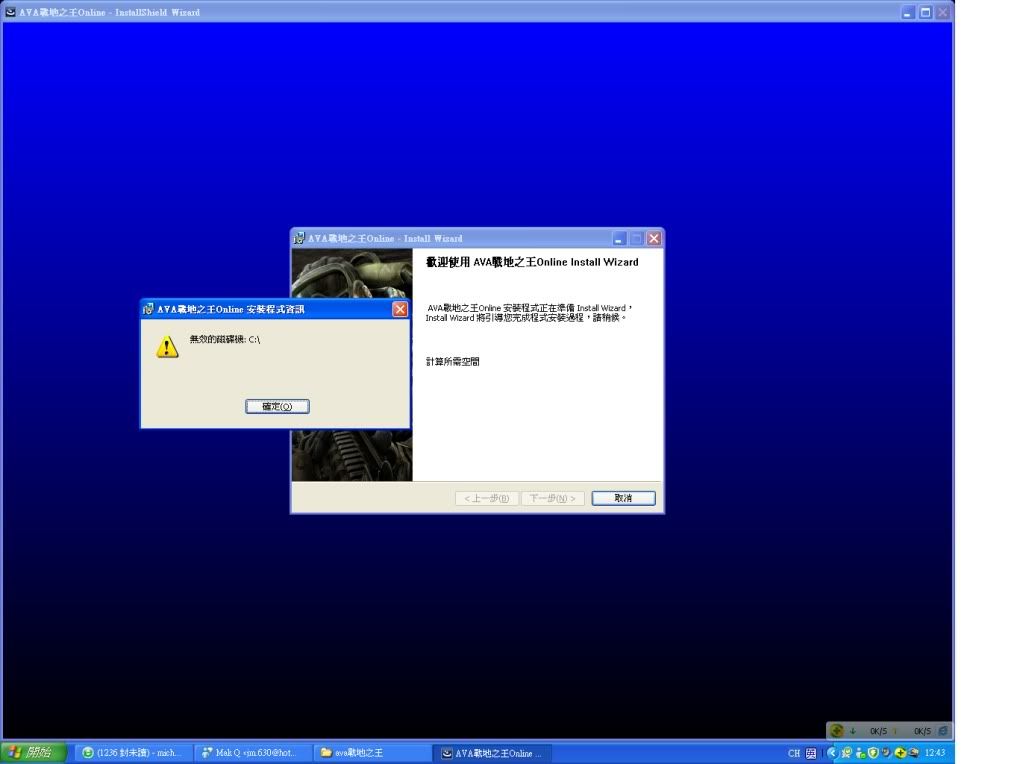Select the AVA戰地之王Online installer taskbar button
This screenshot has height=764, width=1023.
point(492,753)
